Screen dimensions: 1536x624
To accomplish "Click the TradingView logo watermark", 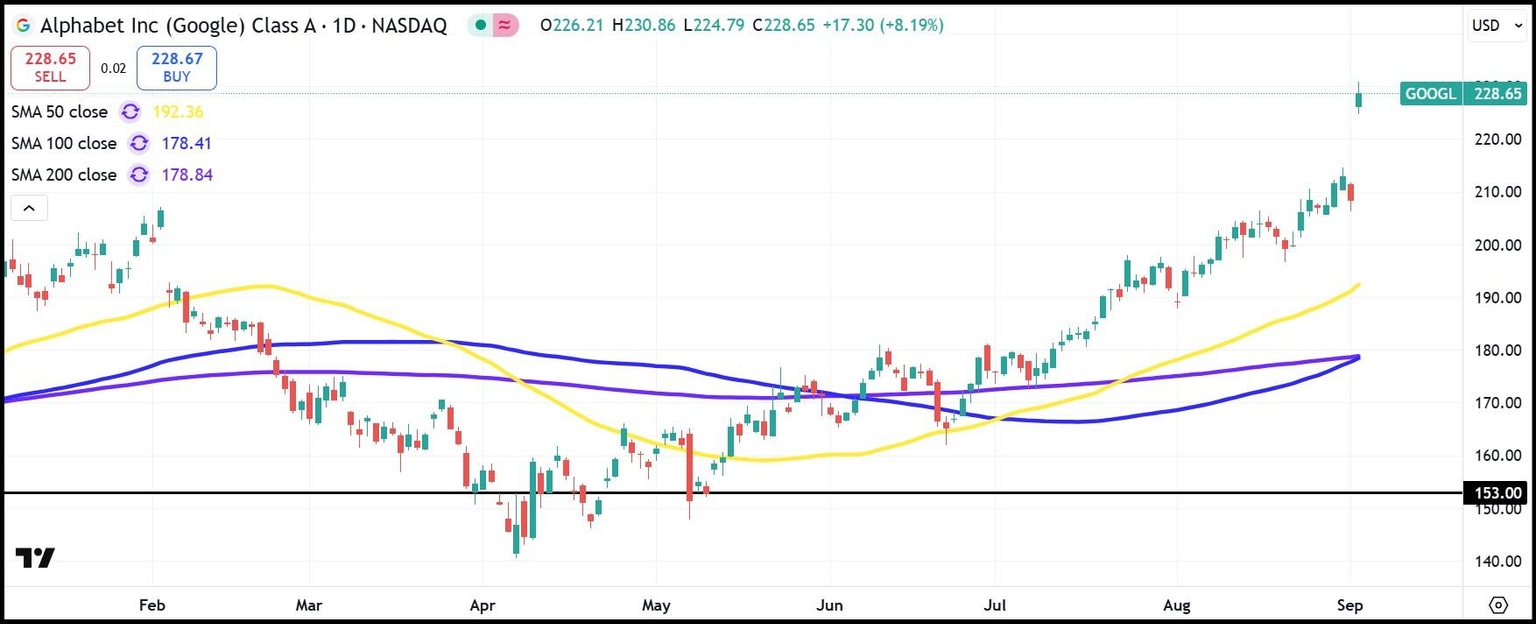I will pos(37,558).
